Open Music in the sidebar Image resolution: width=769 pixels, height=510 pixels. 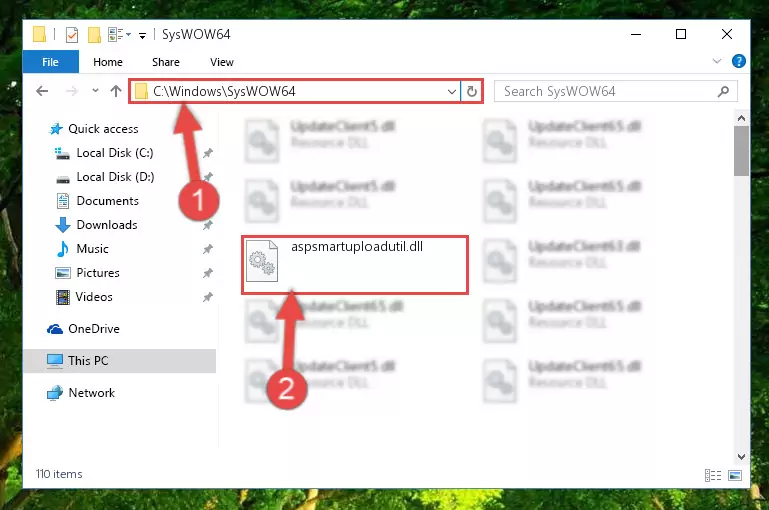click(x=92, y=249)
